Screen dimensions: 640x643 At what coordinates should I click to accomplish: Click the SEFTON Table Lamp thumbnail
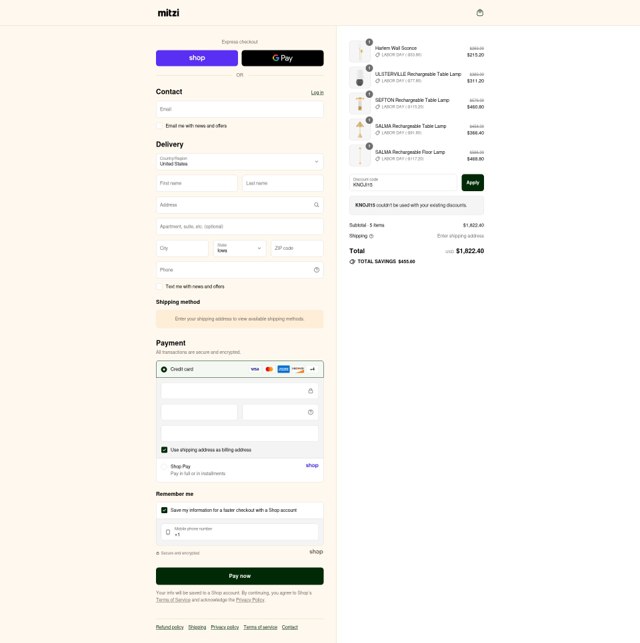click(360, 103)
